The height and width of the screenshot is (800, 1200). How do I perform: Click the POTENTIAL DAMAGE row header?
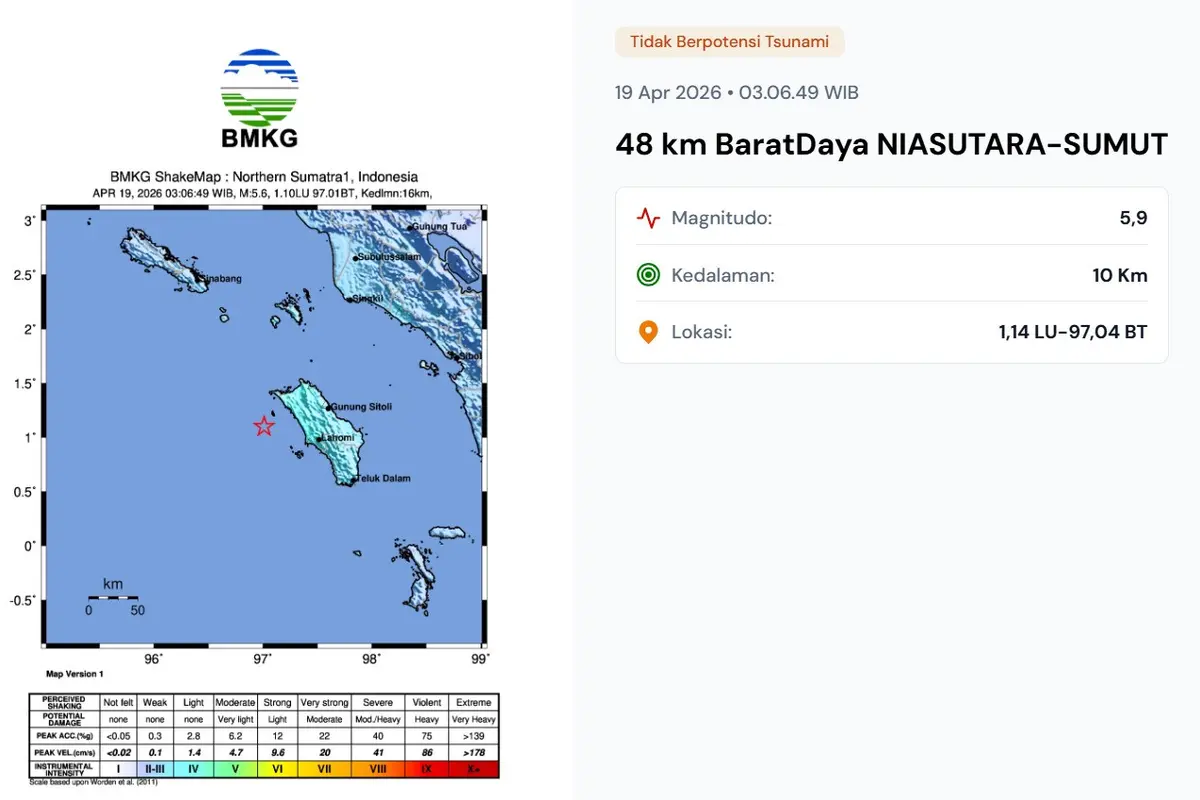(65, 719)
